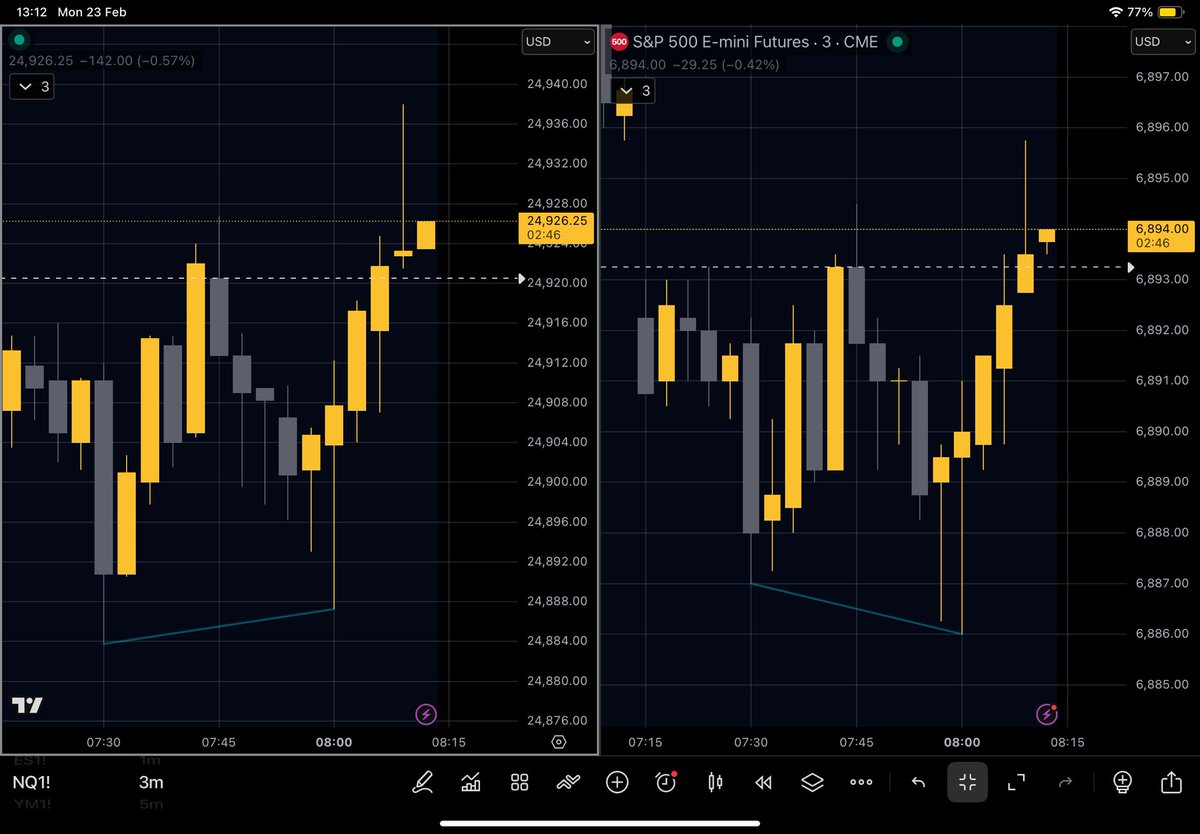Tap the red 500 logo of the S&P chart
Screen dimensions: 1200x834
coord(619,42)
